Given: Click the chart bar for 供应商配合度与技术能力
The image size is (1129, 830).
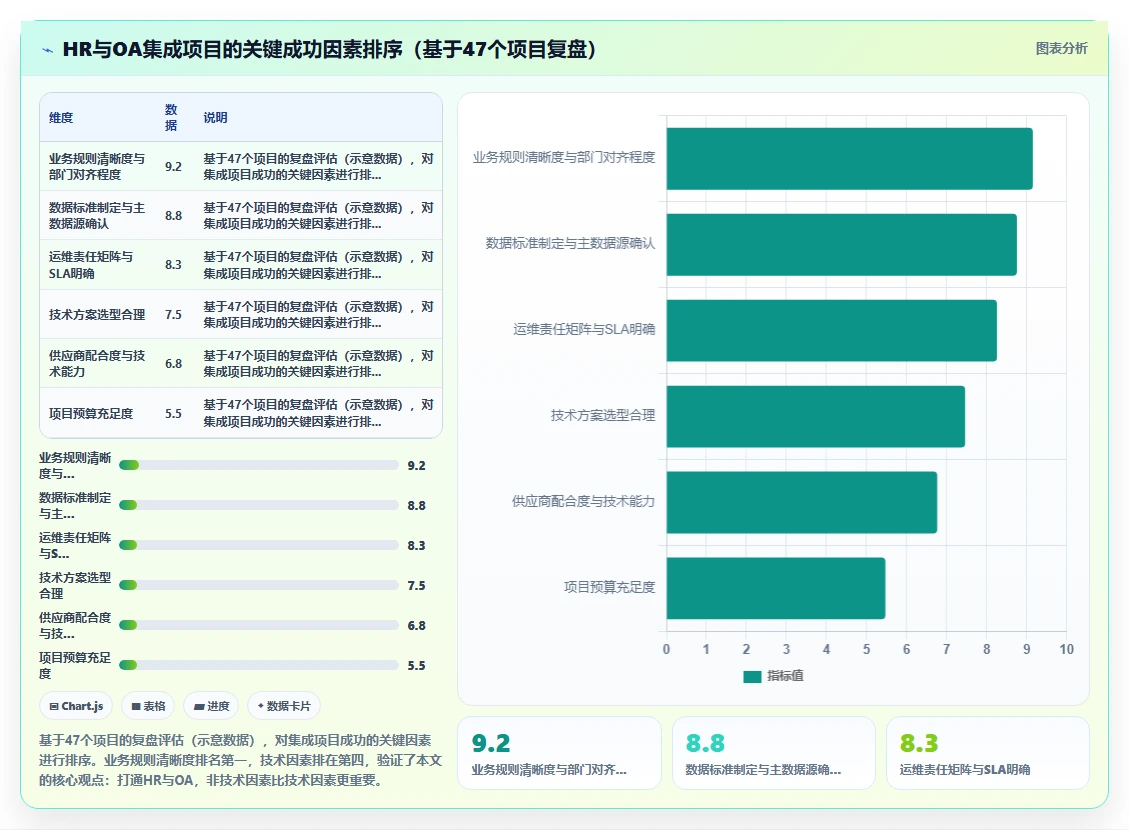Looking at the screenshot, I should pos(802,502).
